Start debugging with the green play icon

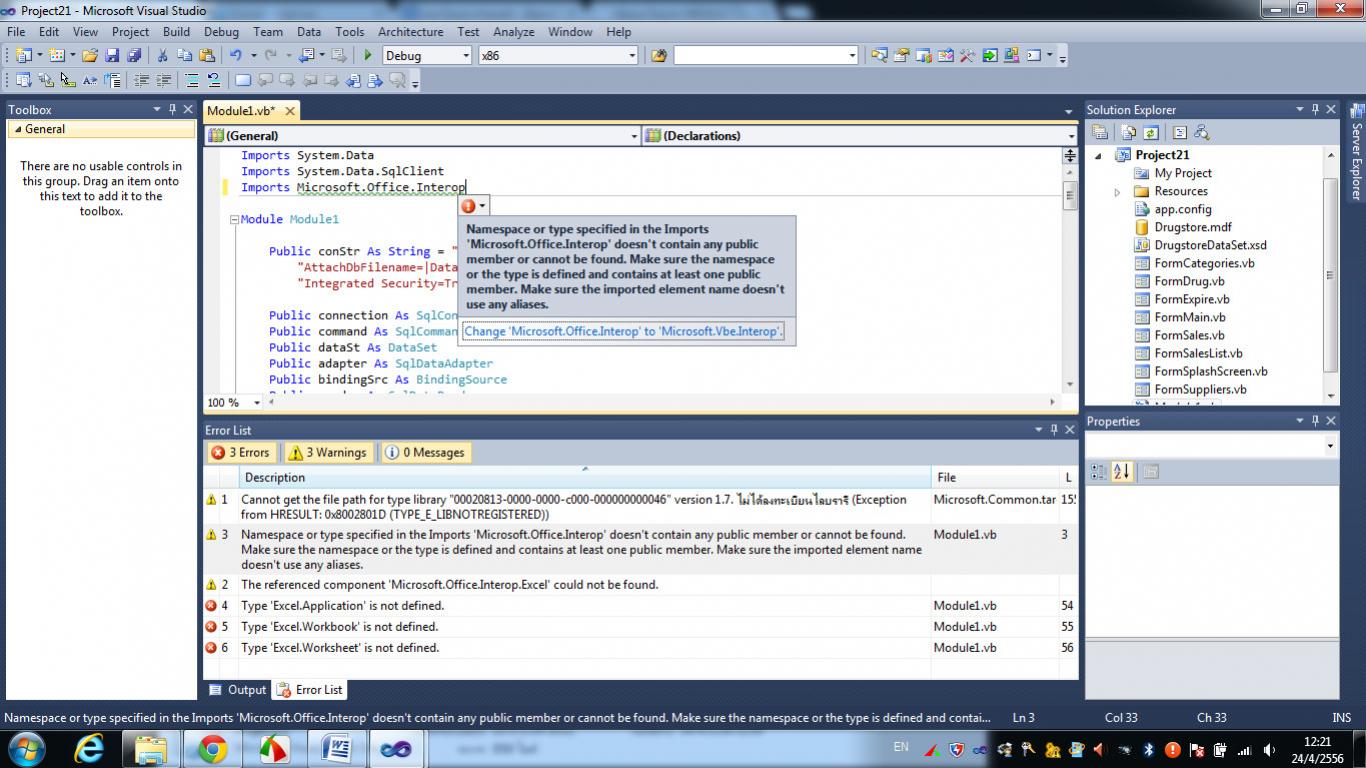[x=368, y=56]
